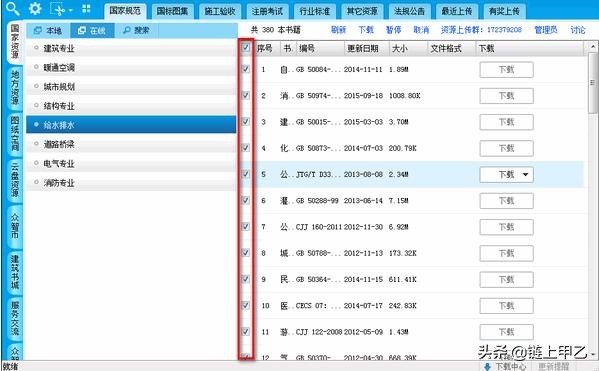The height and width of the screenshot is (371, 599).
Task: Switch to 其它资源 tab
Action: pyautogui.click(x=362, y=11)
